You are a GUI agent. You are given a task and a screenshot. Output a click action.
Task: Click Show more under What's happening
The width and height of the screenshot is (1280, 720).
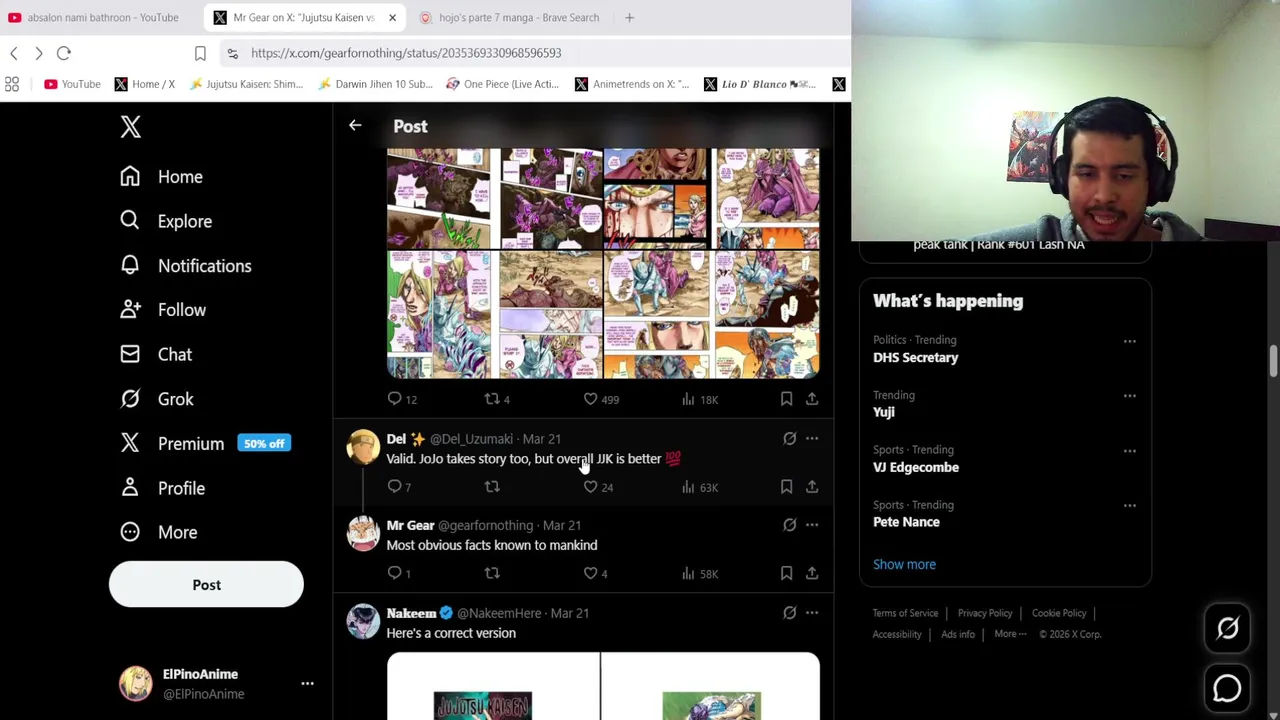pos(904,564)
